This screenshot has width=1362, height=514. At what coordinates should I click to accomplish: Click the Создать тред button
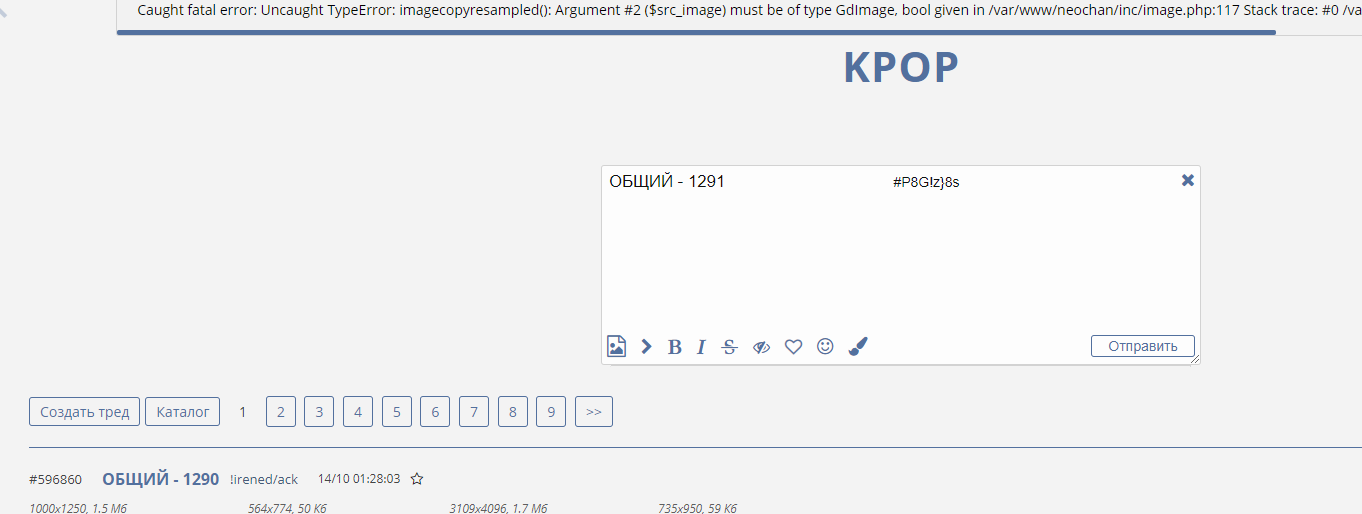point(85,412)
